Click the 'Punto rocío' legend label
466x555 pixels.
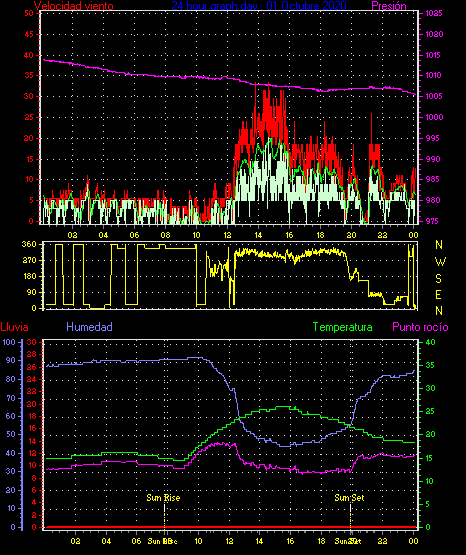click(420, 327)
